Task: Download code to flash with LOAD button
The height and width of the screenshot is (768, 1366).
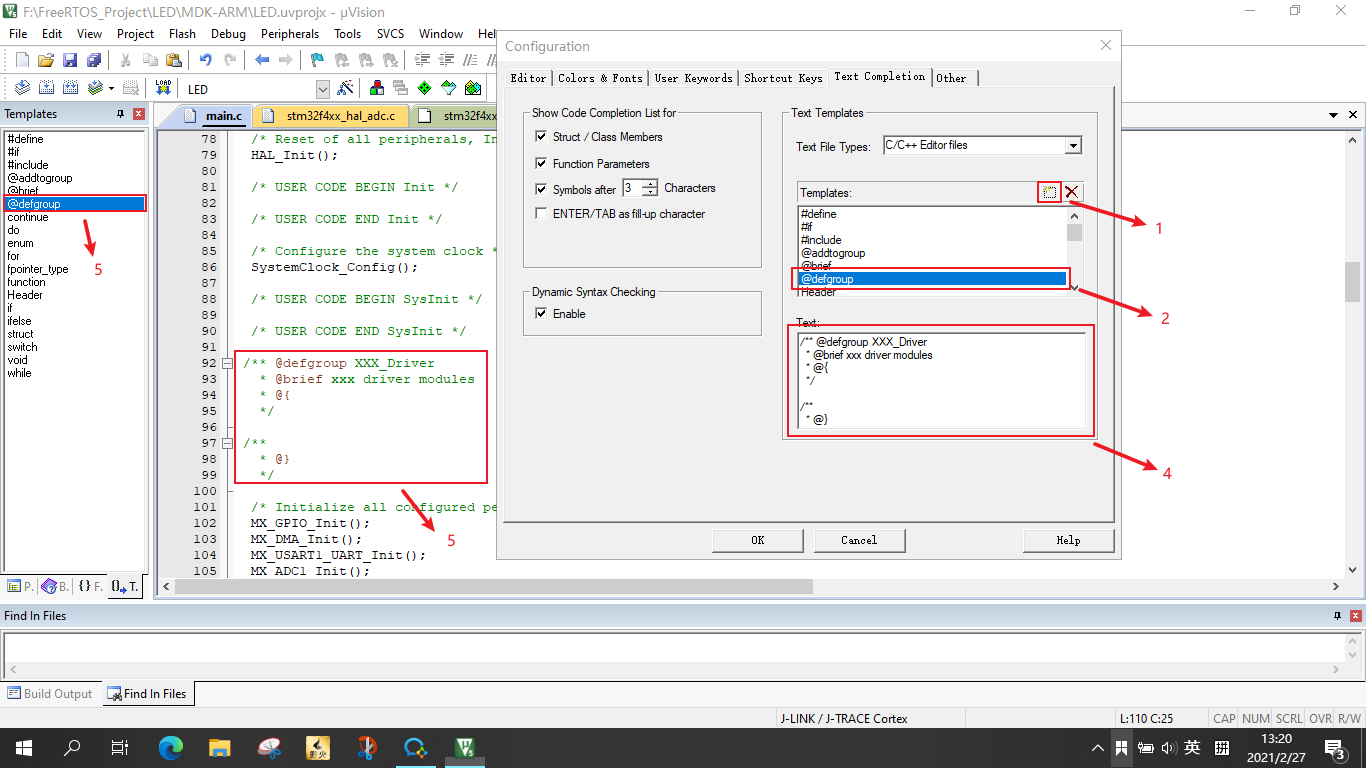Action: pos(162,87)
